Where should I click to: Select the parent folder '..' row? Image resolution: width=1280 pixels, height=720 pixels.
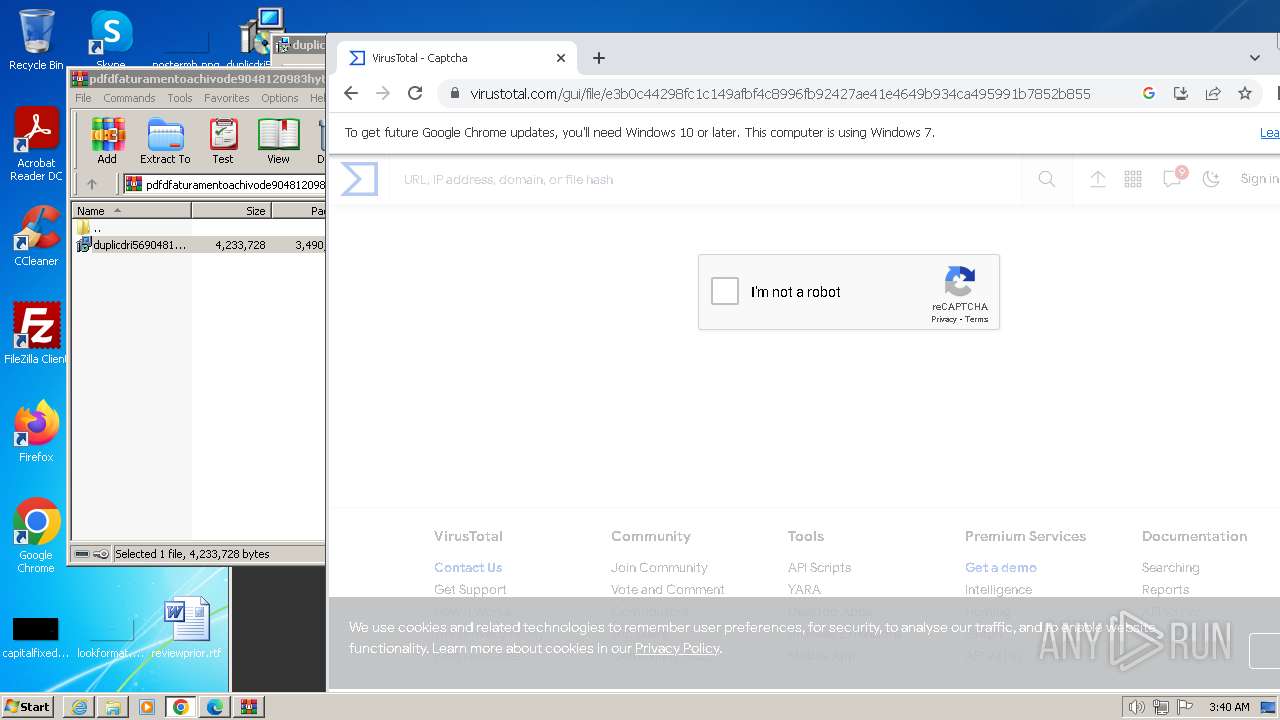point(198,228)
